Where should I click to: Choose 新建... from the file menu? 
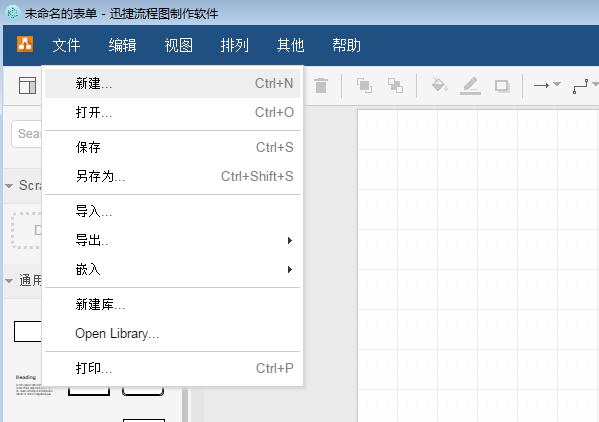pyautogui.click(x=172, y=83)
